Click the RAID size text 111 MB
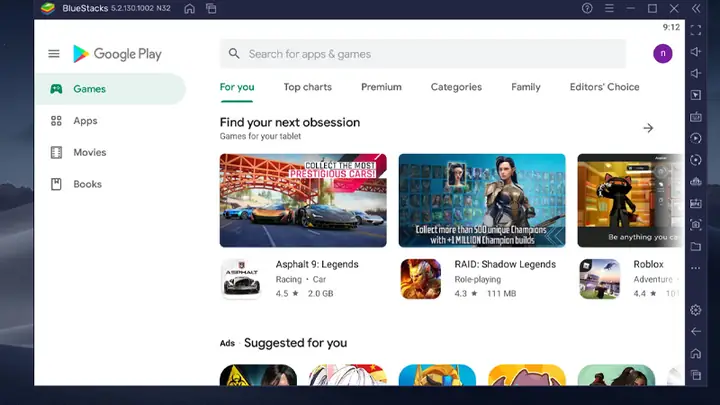Screen dimensions: 720x405 pos(501,293)
